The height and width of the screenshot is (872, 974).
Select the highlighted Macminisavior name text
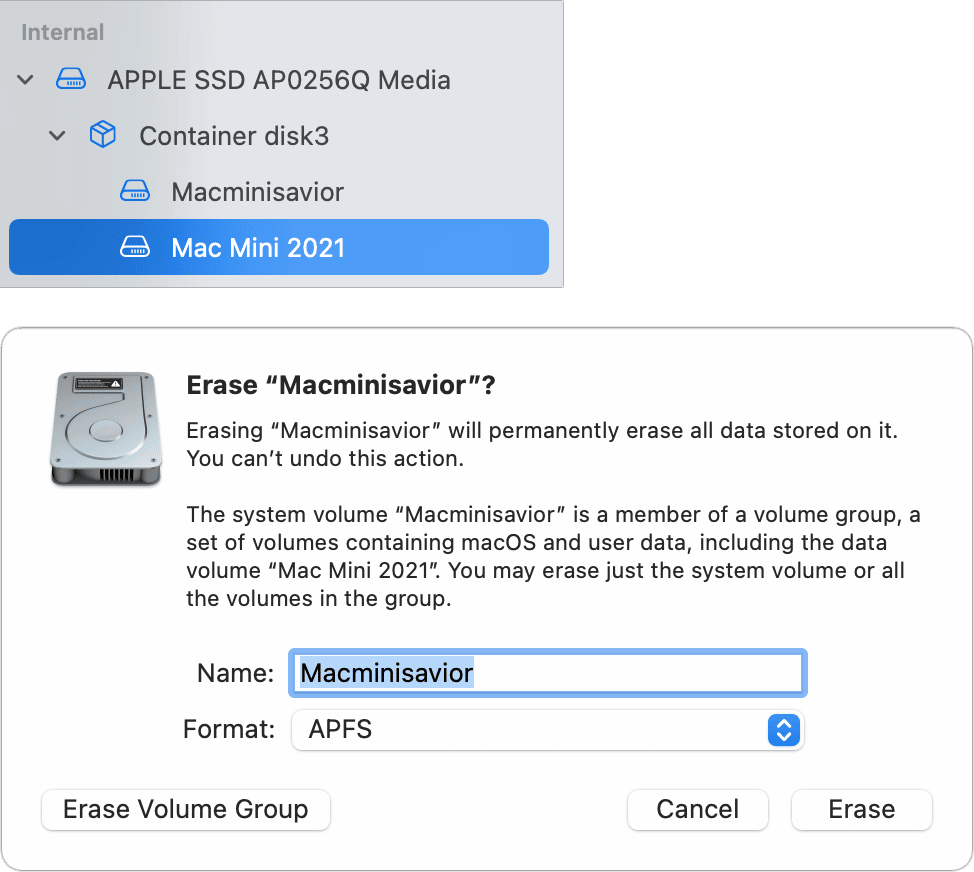tap(385, 673)
